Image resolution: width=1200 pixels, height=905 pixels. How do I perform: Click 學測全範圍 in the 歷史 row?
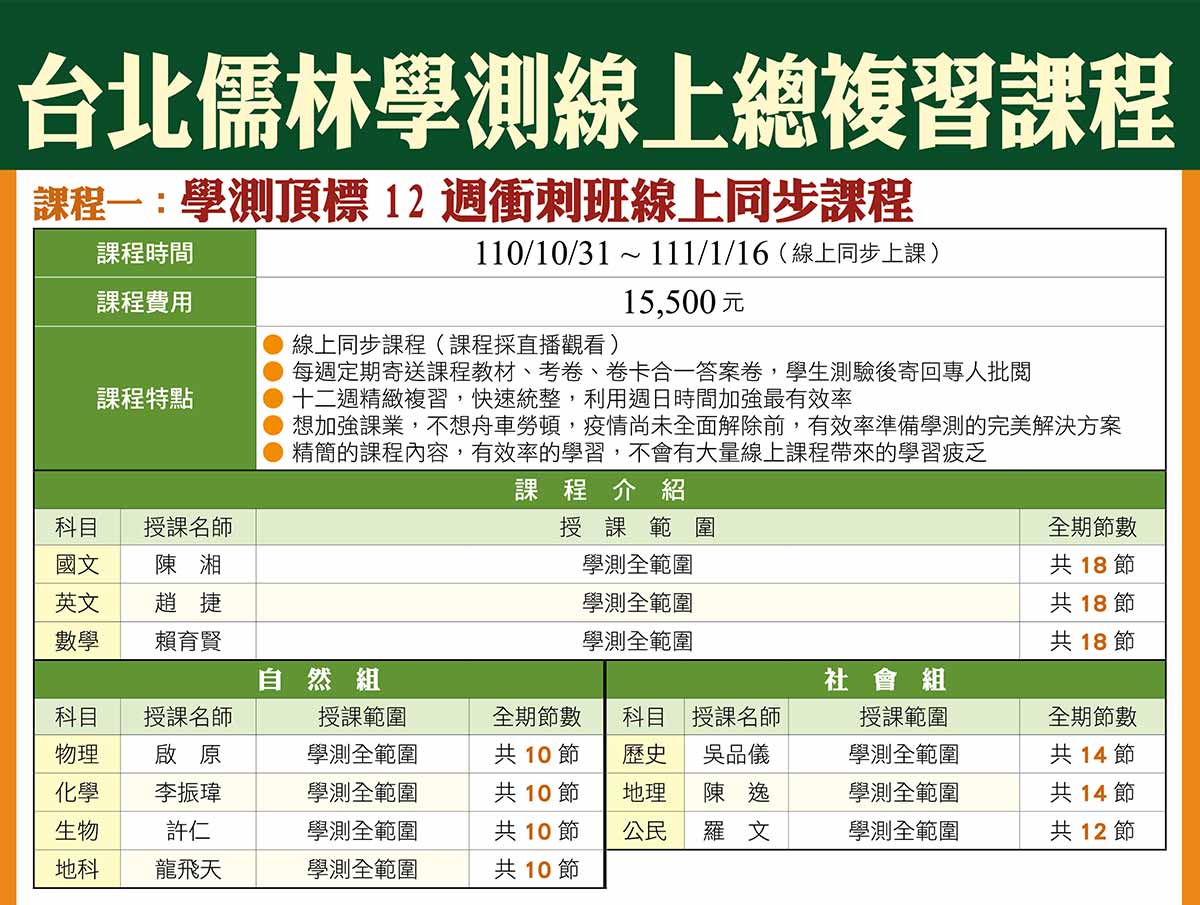tap(903, 754)
